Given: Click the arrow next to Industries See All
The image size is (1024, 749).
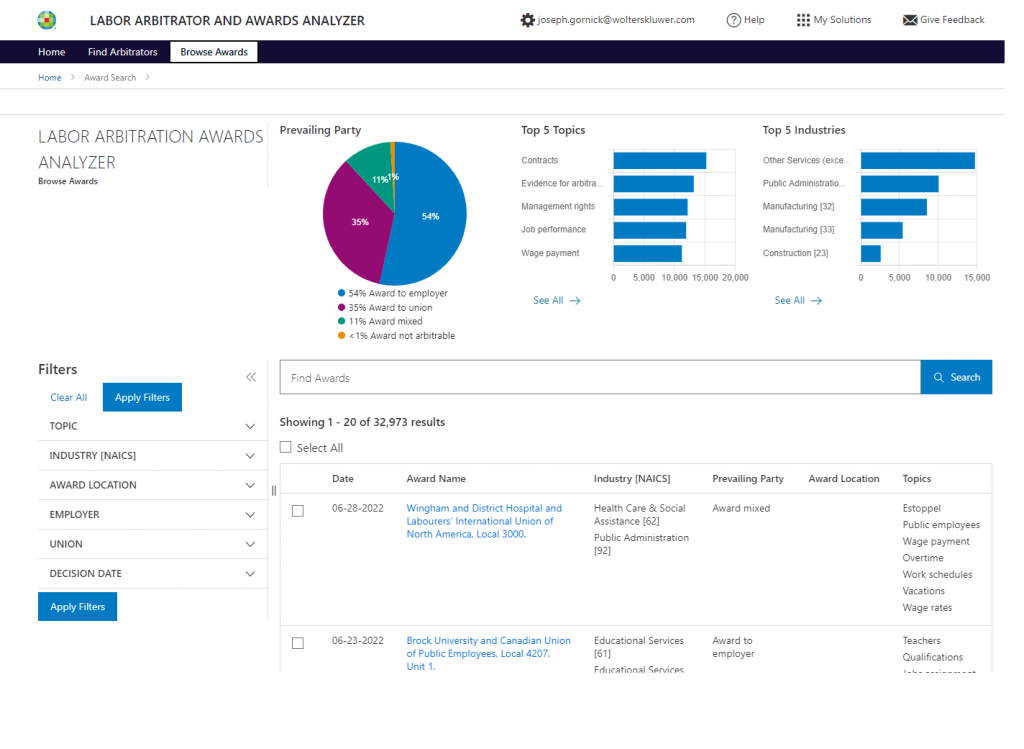Looking at the screenshot, I should pos(816,301).
